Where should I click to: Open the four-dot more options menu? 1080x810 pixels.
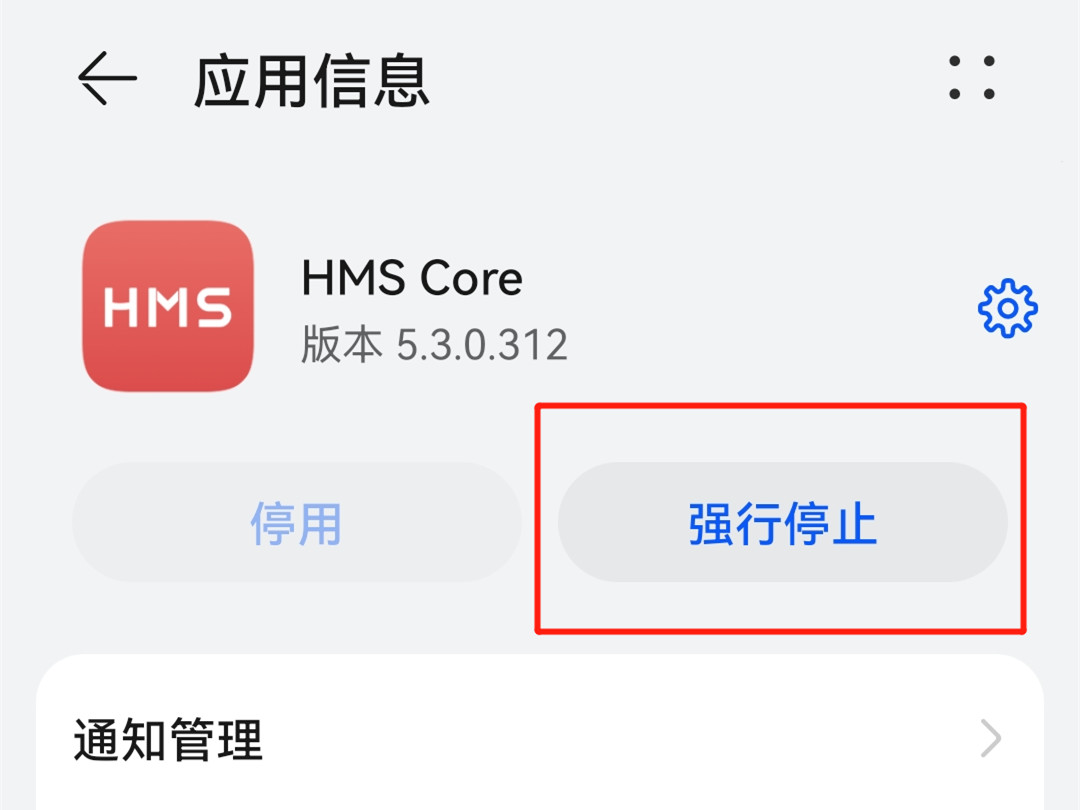[x=972, y=77]
